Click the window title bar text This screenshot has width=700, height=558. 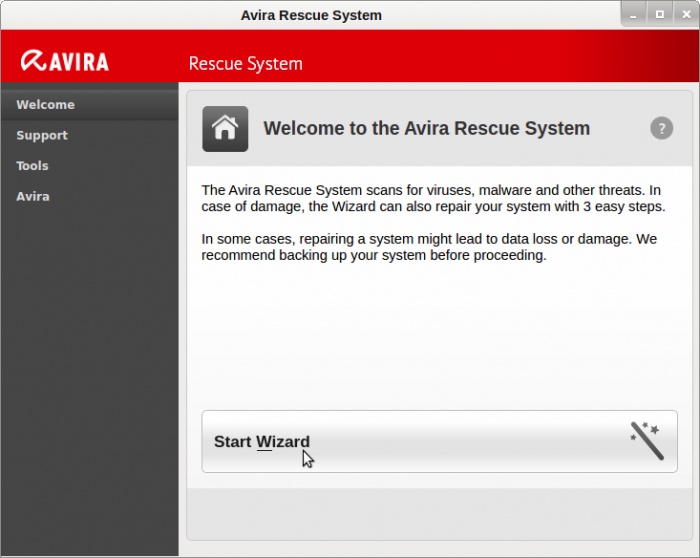(x=311, y=15)
